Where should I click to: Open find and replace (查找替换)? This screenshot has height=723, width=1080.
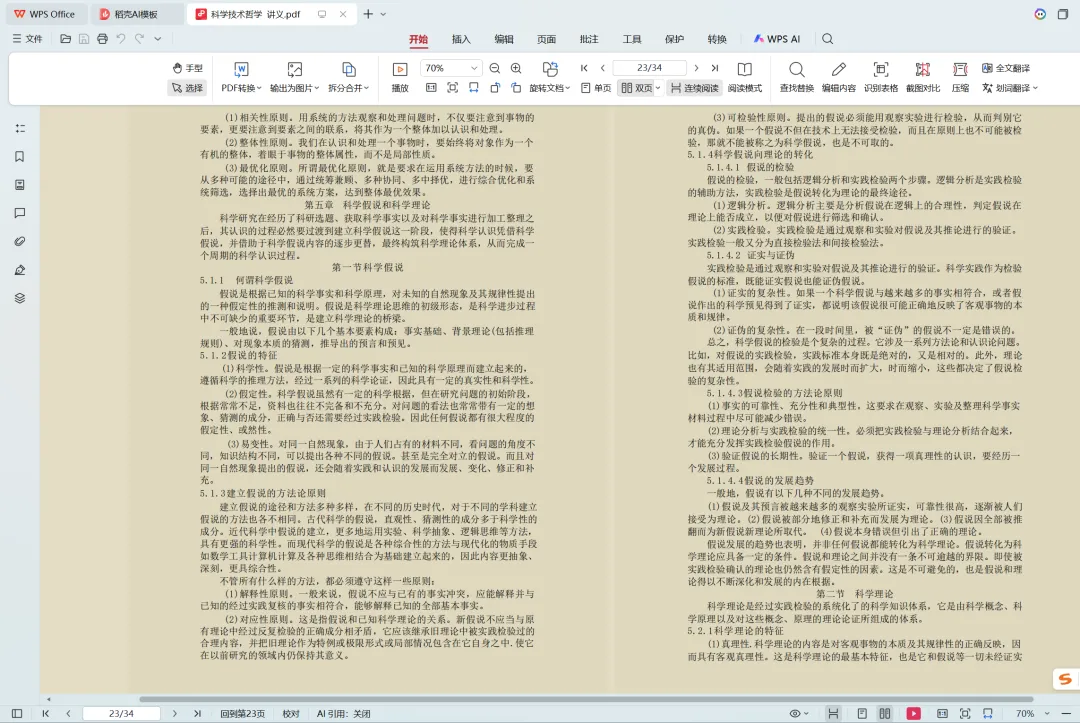coord(797,77)
